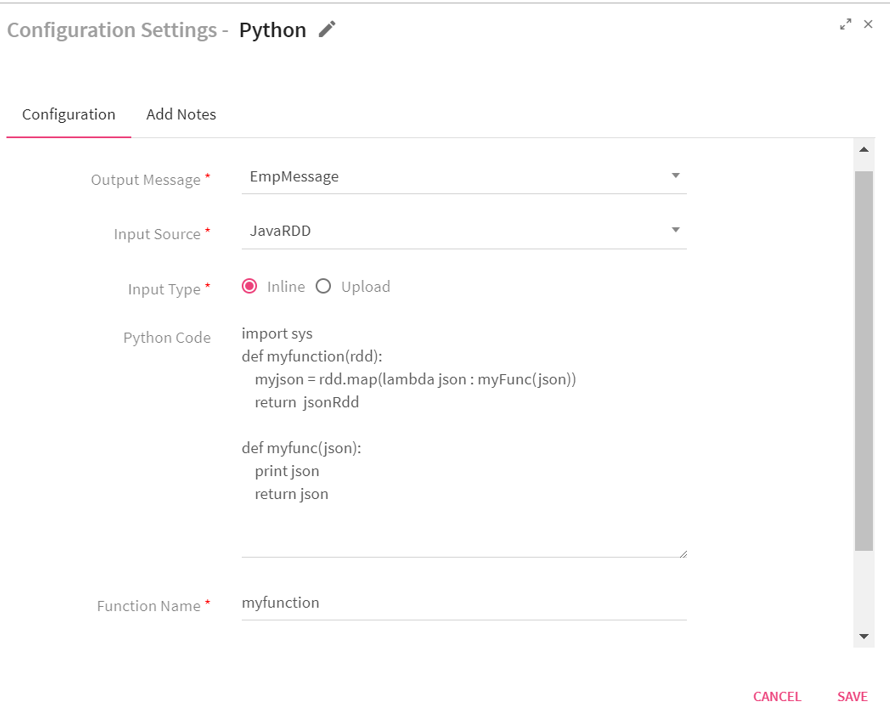
Task: Click inside the Python Code text area
Action: coord(464,440)
